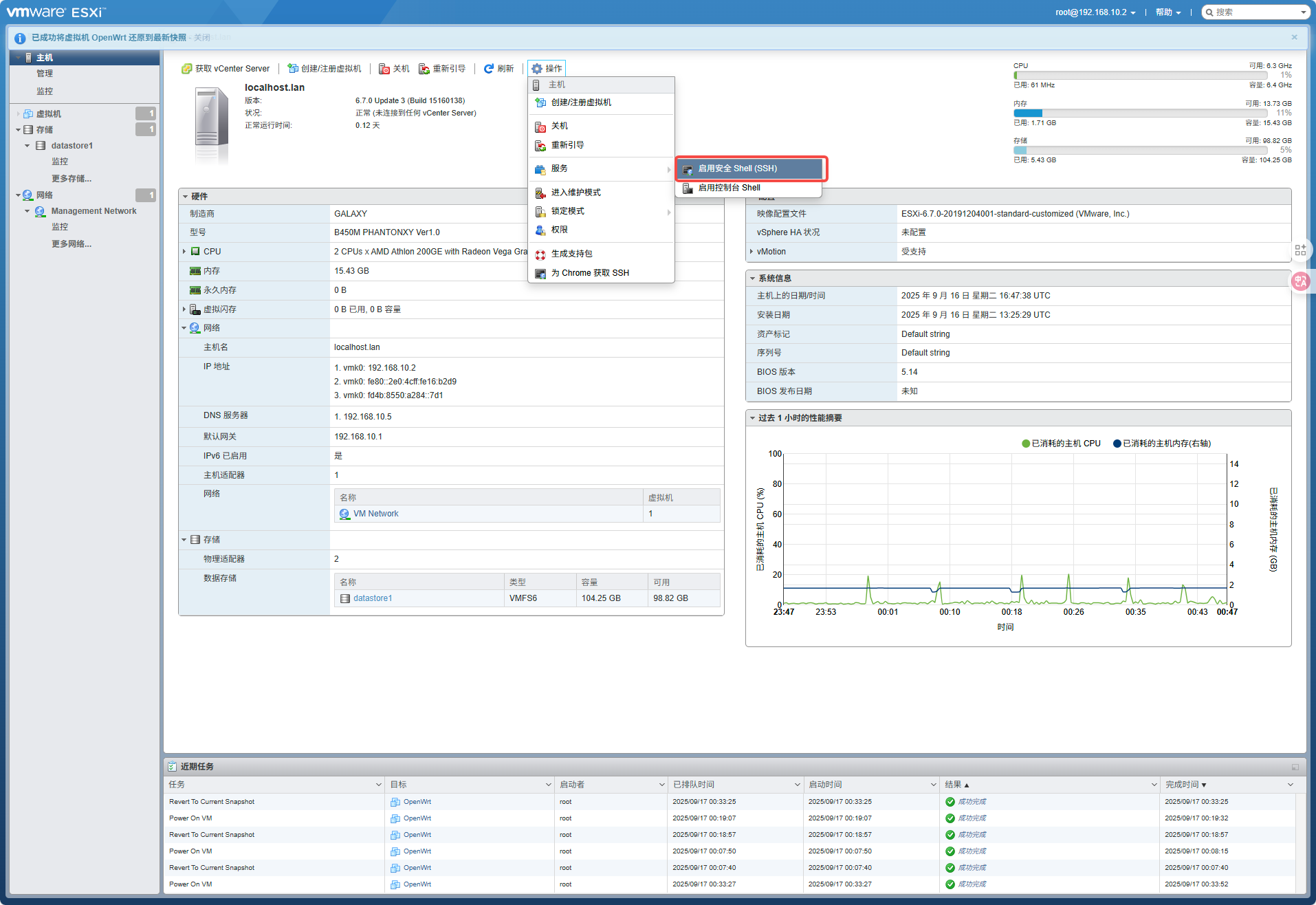The width and height of the screenshot is (1316, 905).
Task: Select 主机 in the navigator tree
Action: pyautogui.click(x=85, y=58)
